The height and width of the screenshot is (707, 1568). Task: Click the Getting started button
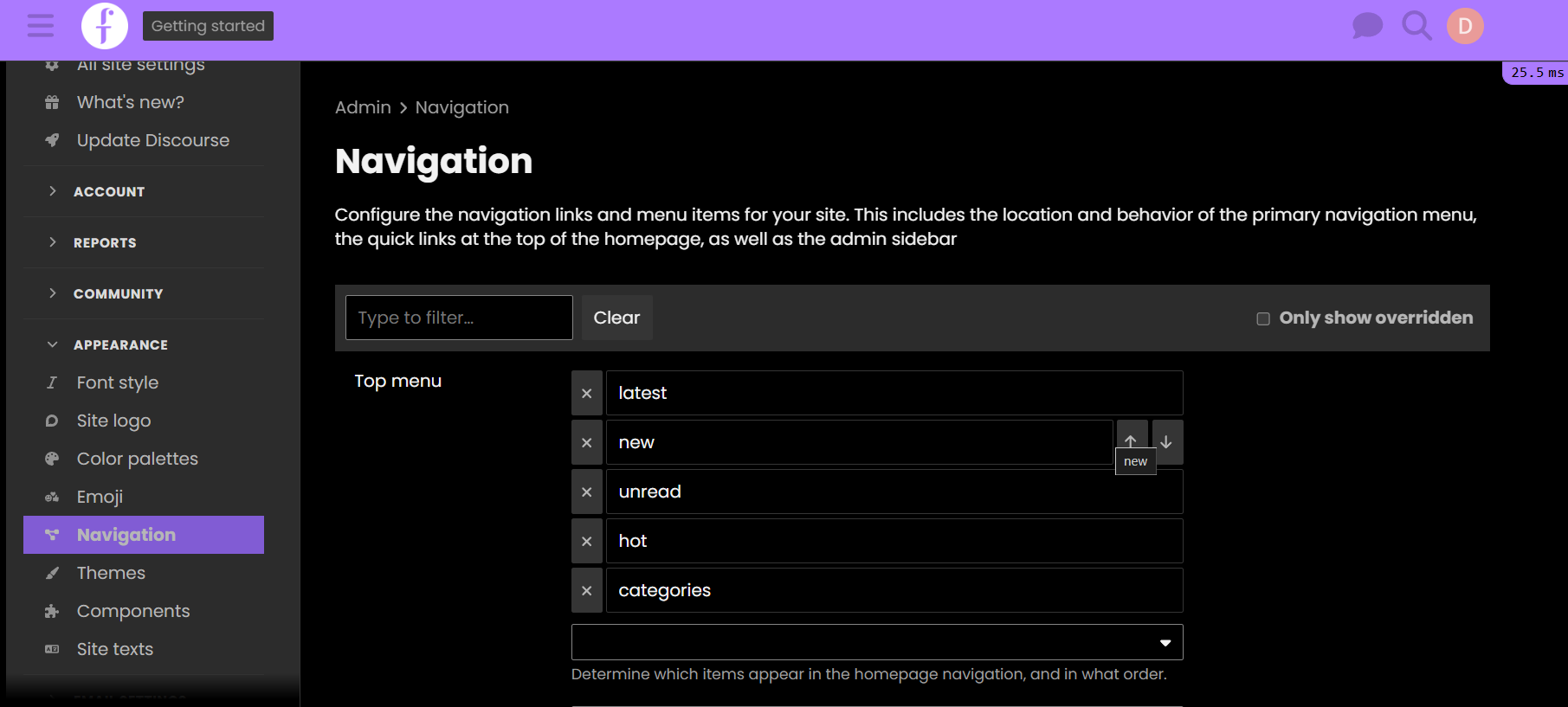[208, 26]
